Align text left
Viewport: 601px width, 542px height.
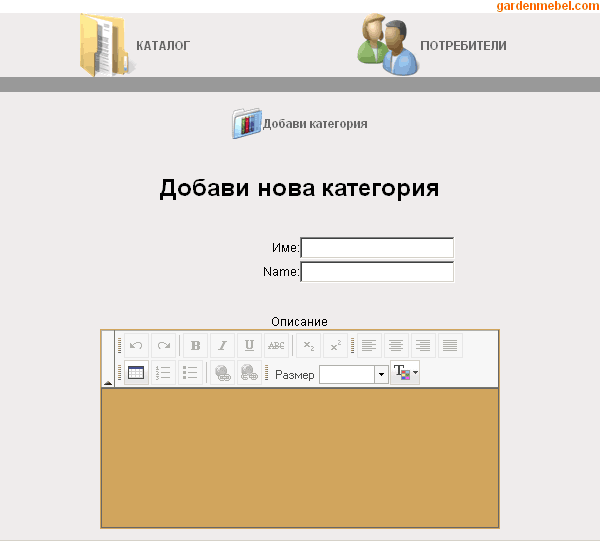[369, 345]
